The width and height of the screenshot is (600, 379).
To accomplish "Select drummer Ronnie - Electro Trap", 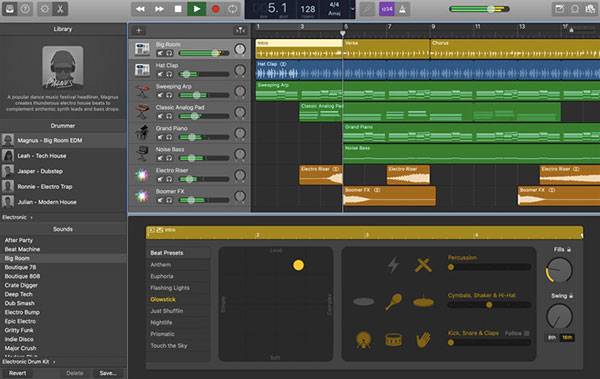I will (x=63, y=186).
